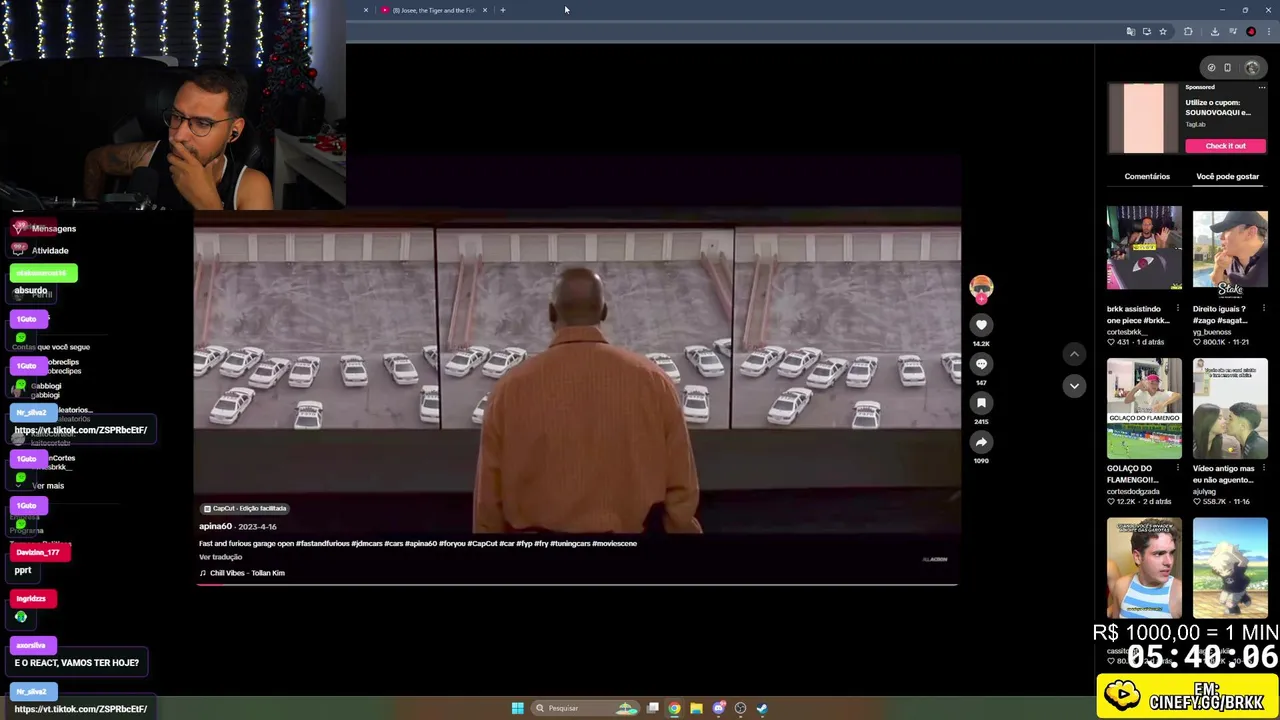
Task: Open the Vídeo antigo mas eu não aguento thumbnail
Action: click(x=1230, y=409)
